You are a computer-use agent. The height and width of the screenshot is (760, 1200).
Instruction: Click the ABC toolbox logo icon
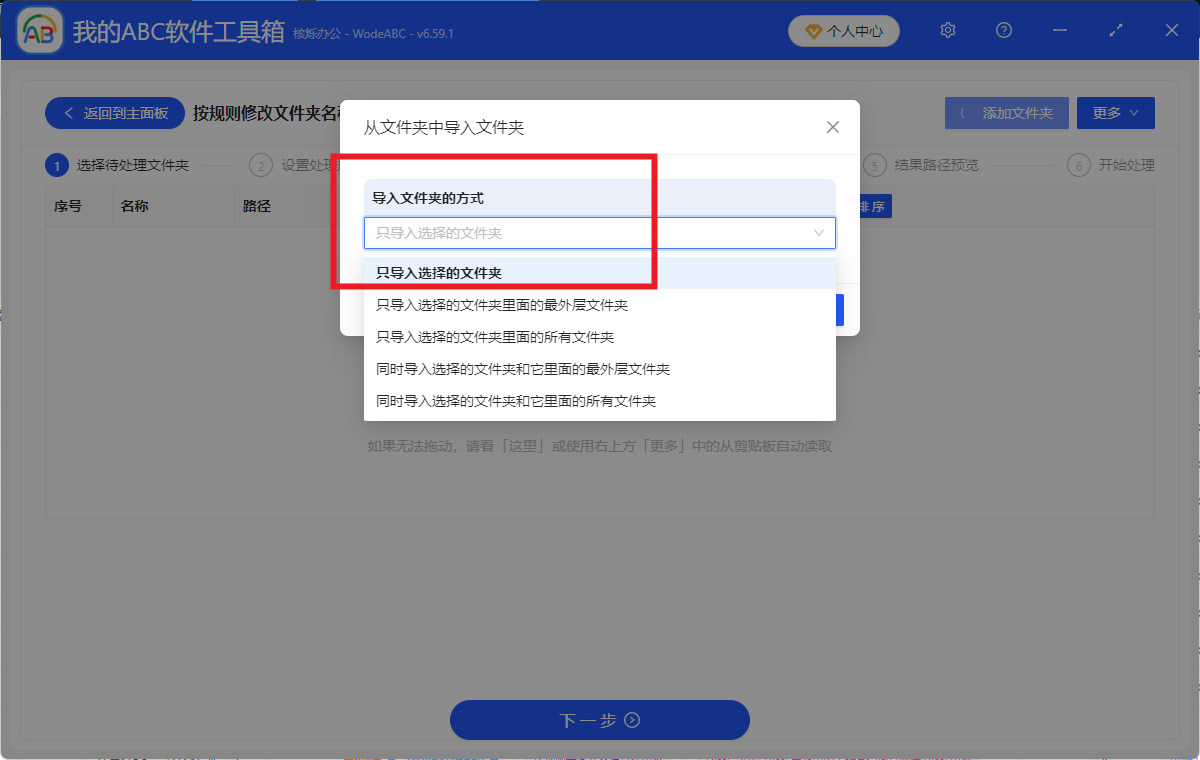[x=38, y=30]
